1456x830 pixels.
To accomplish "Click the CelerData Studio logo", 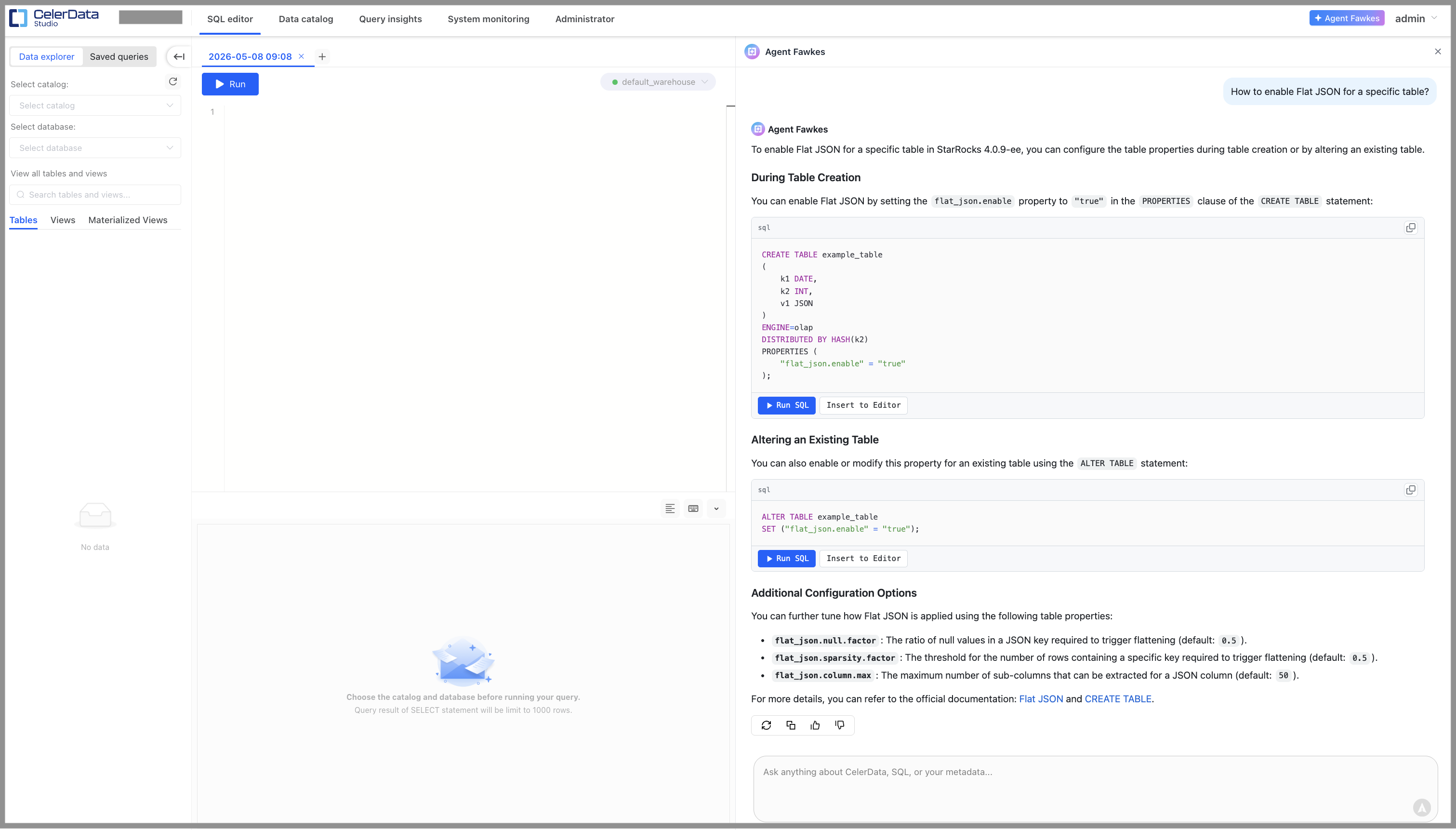I will [x=54, y=18].
